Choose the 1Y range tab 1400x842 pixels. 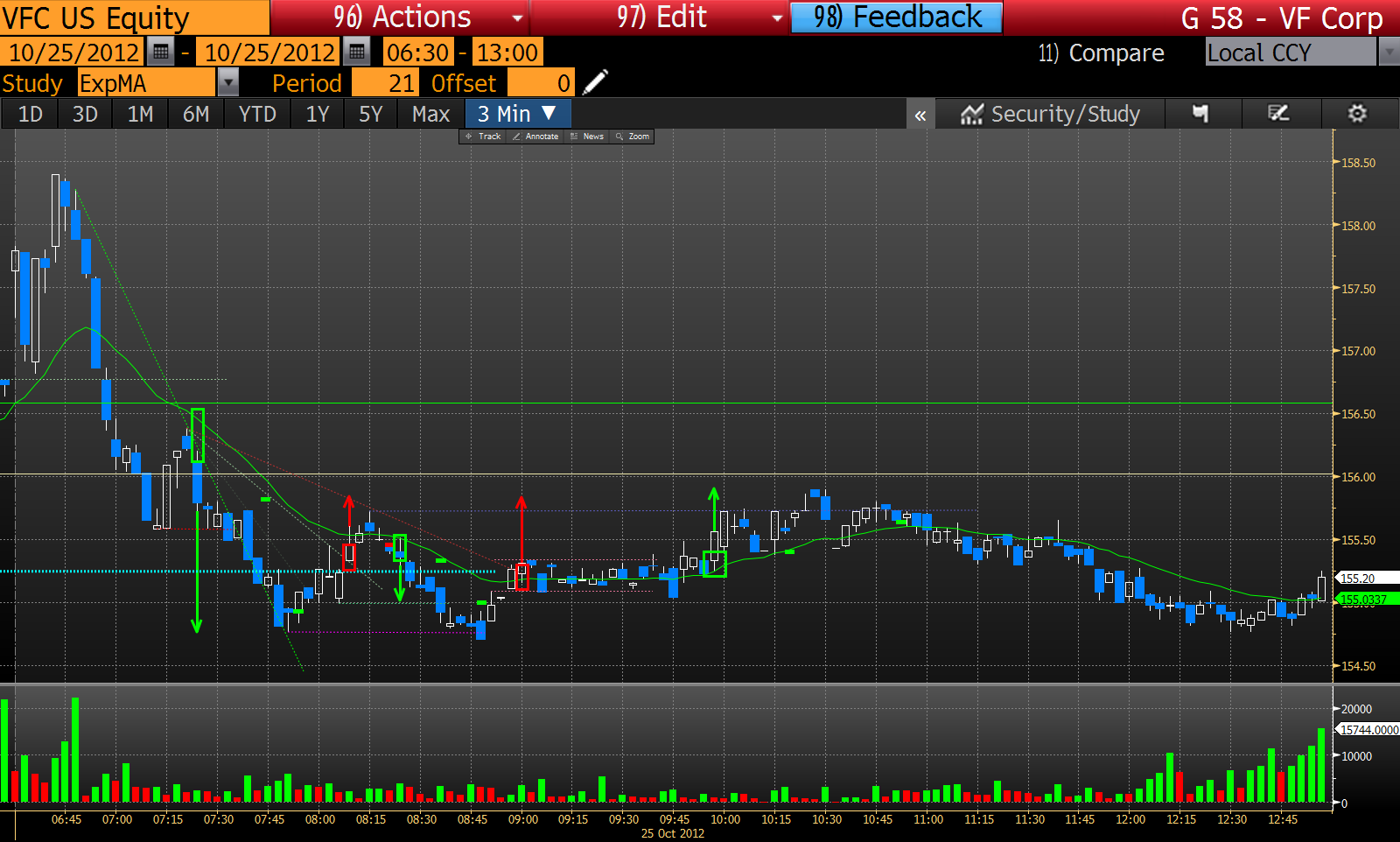(318, 115)
